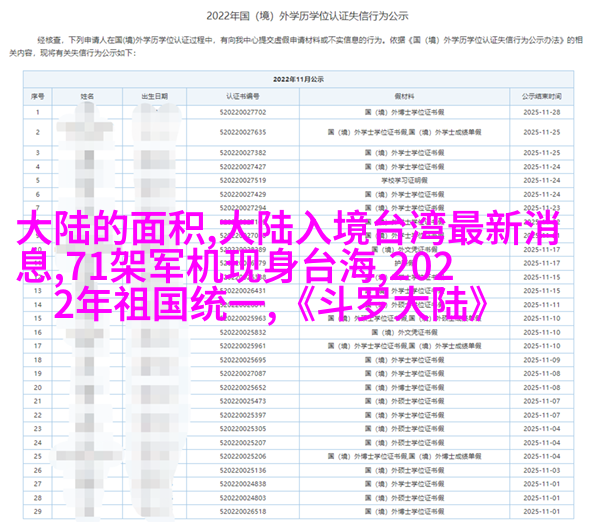The width and height of the screenshot is (600, 522).
Task: Click the page title about 2022年国（境）外学历学位认证失信行为公示
Action: coord(307,16)
